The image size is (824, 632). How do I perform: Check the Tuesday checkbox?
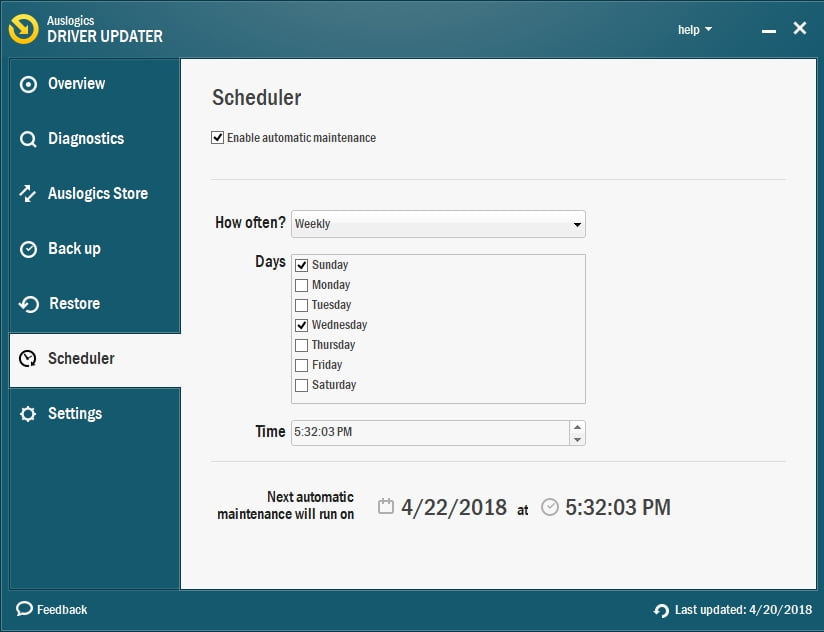pos(302,305)
